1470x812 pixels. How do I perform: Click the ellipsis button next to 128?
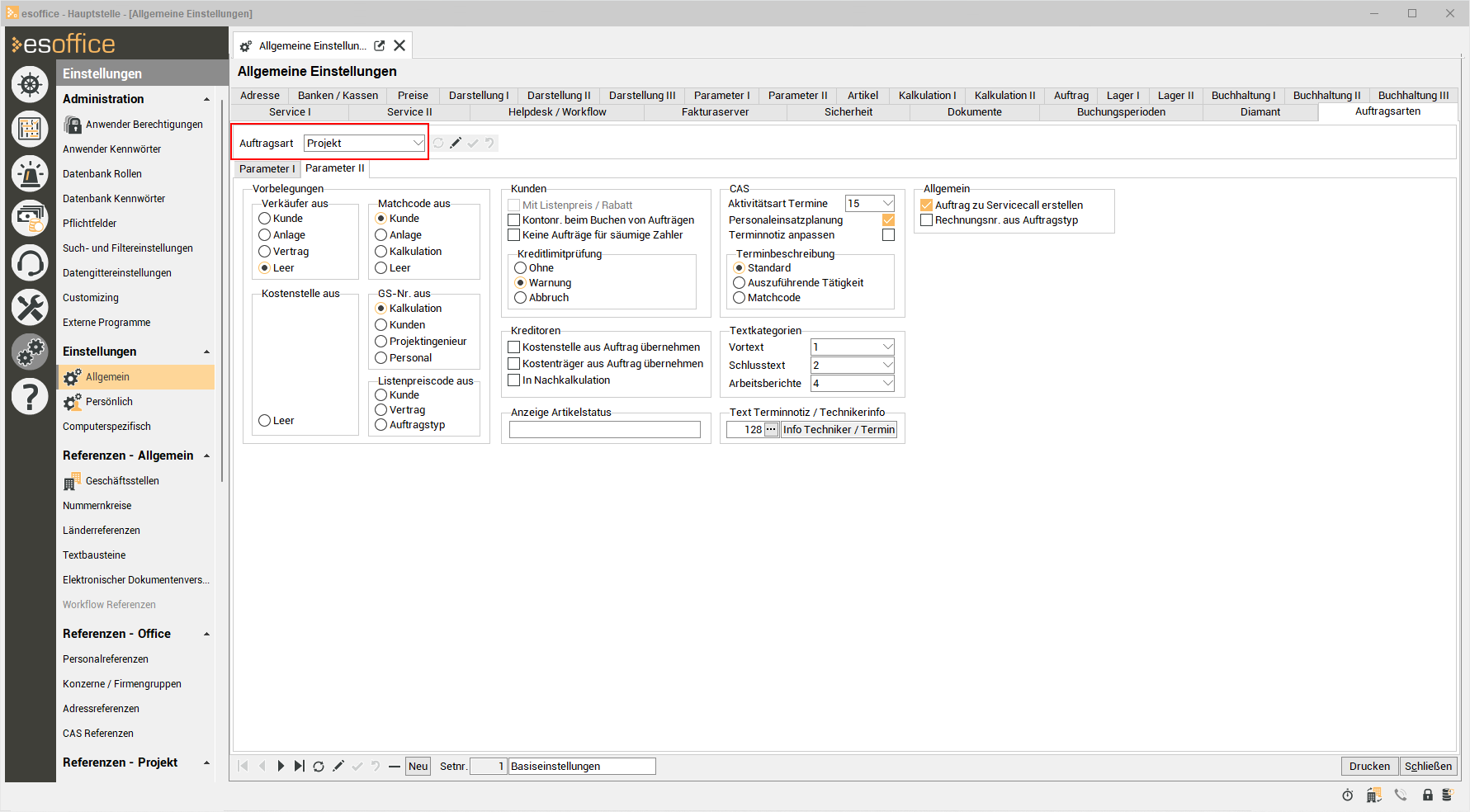(771, 430)
